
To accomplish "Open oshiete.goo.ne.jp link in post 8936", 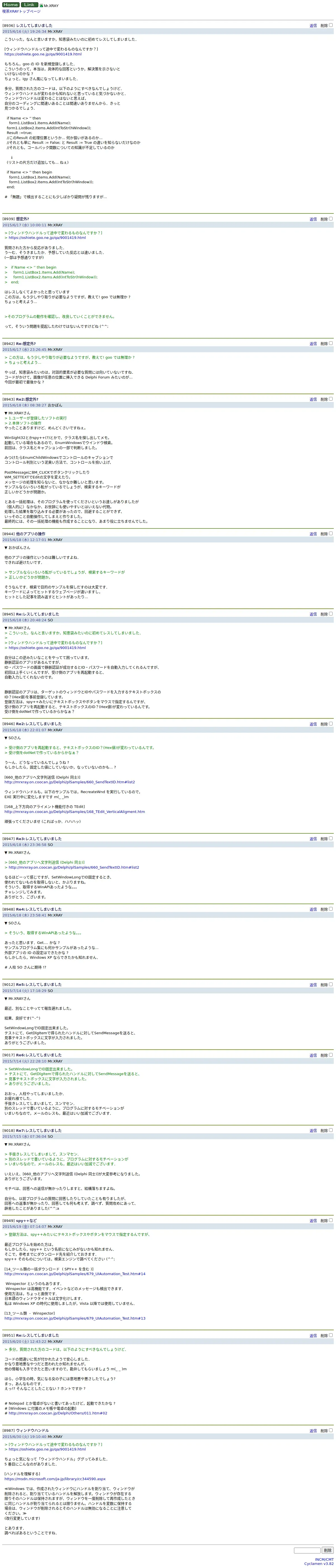I will pos(43,54).
